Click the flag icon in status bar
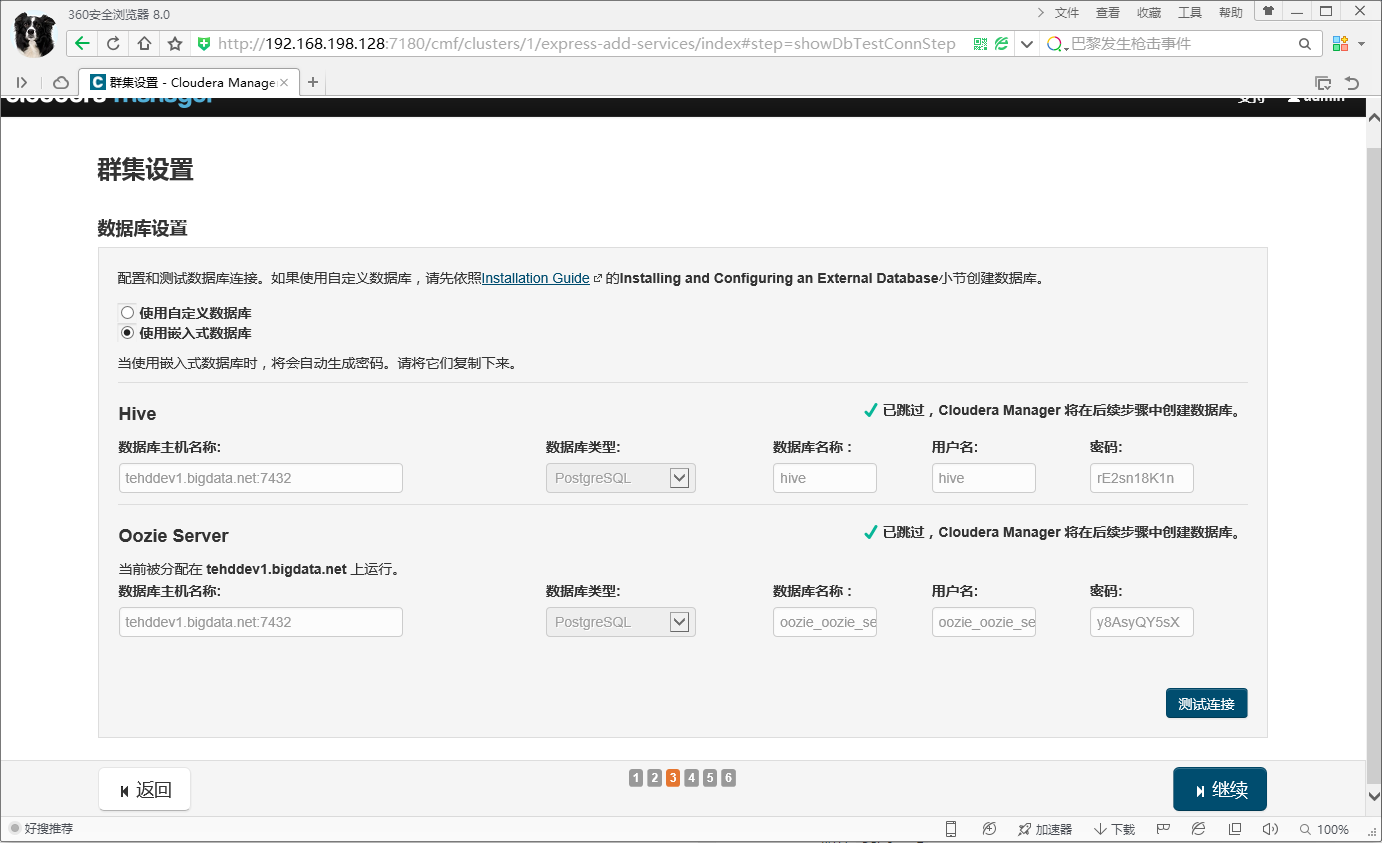The image size is (1382, 843). (1164, 829)
